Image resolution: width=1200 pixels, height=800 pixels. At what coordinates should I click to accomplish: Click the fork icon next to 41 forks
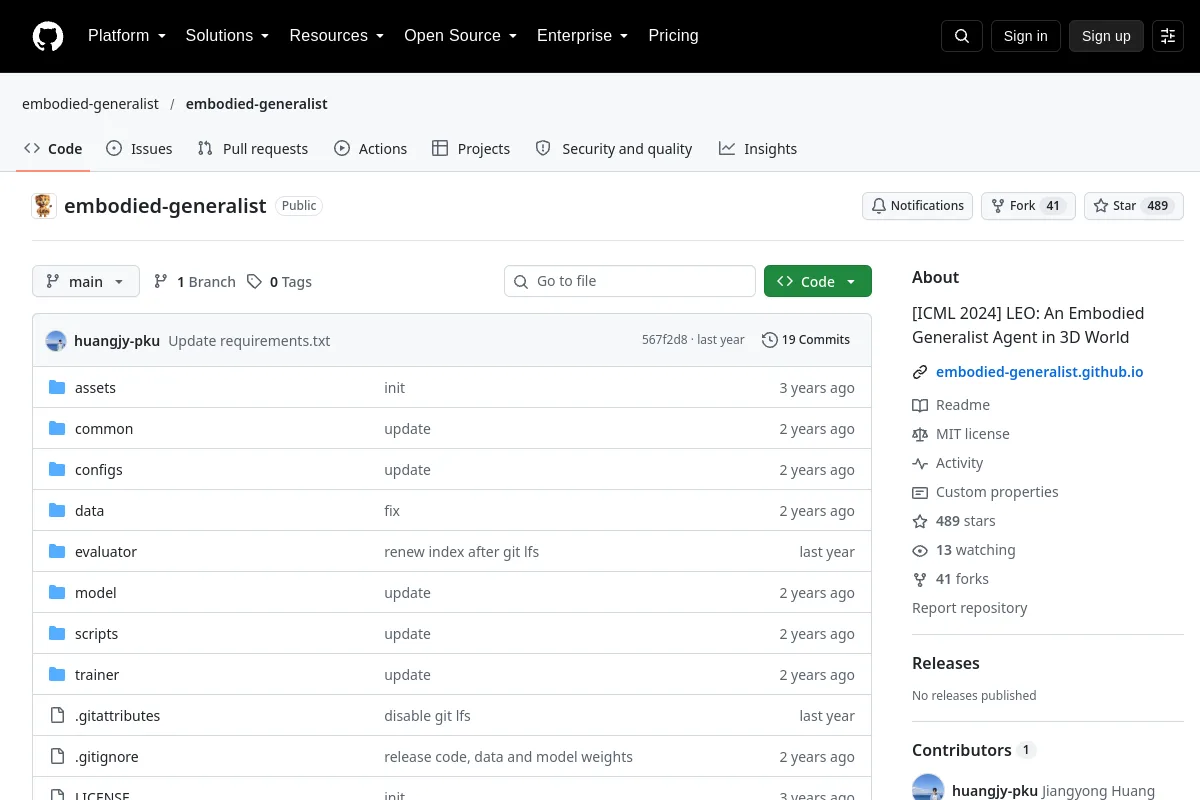(920, 579)
